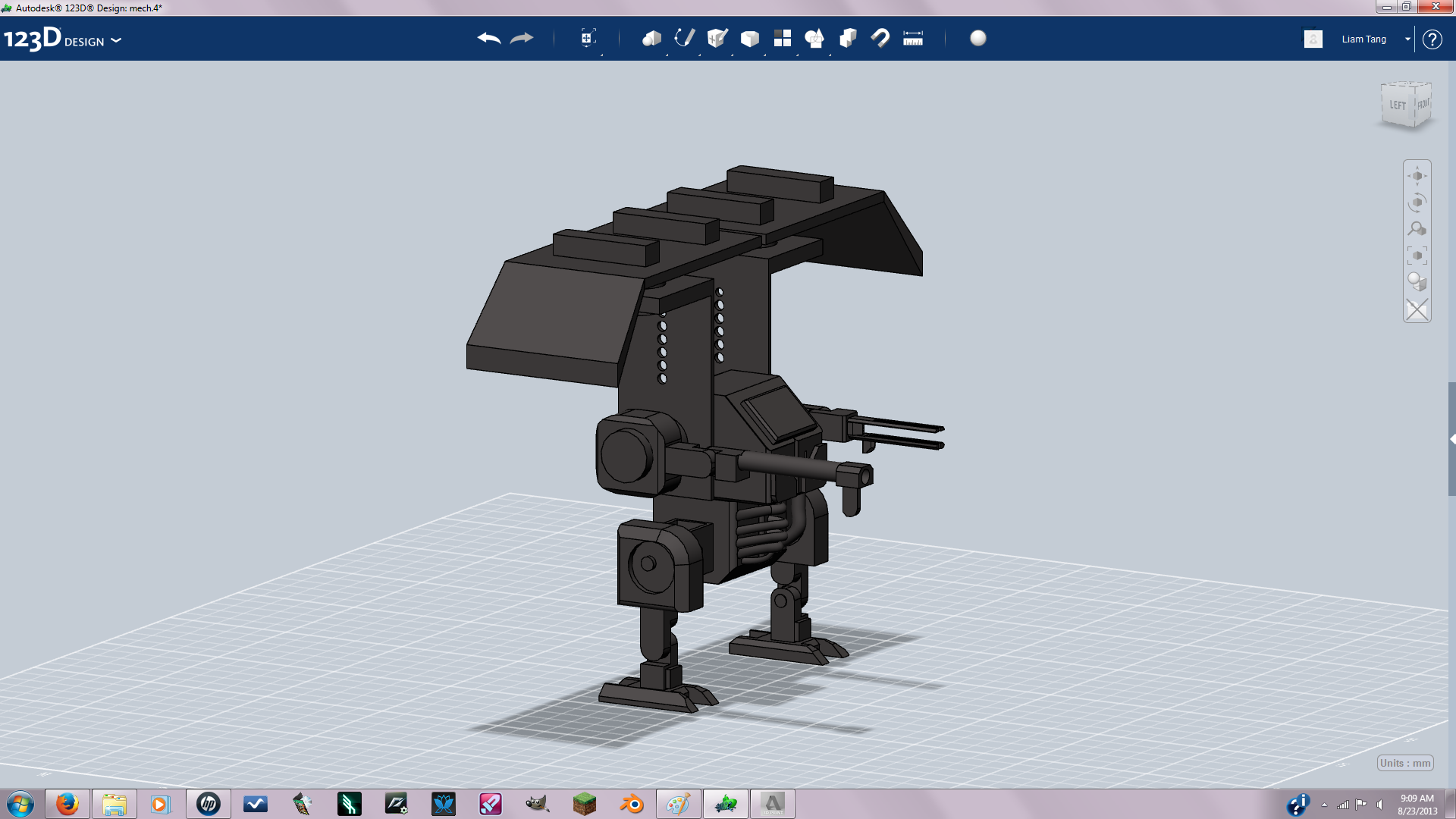Open the Autodesk 3D Print taskbar app
The height and width of the screenshot is (819, 1456).
coord(773,804)
